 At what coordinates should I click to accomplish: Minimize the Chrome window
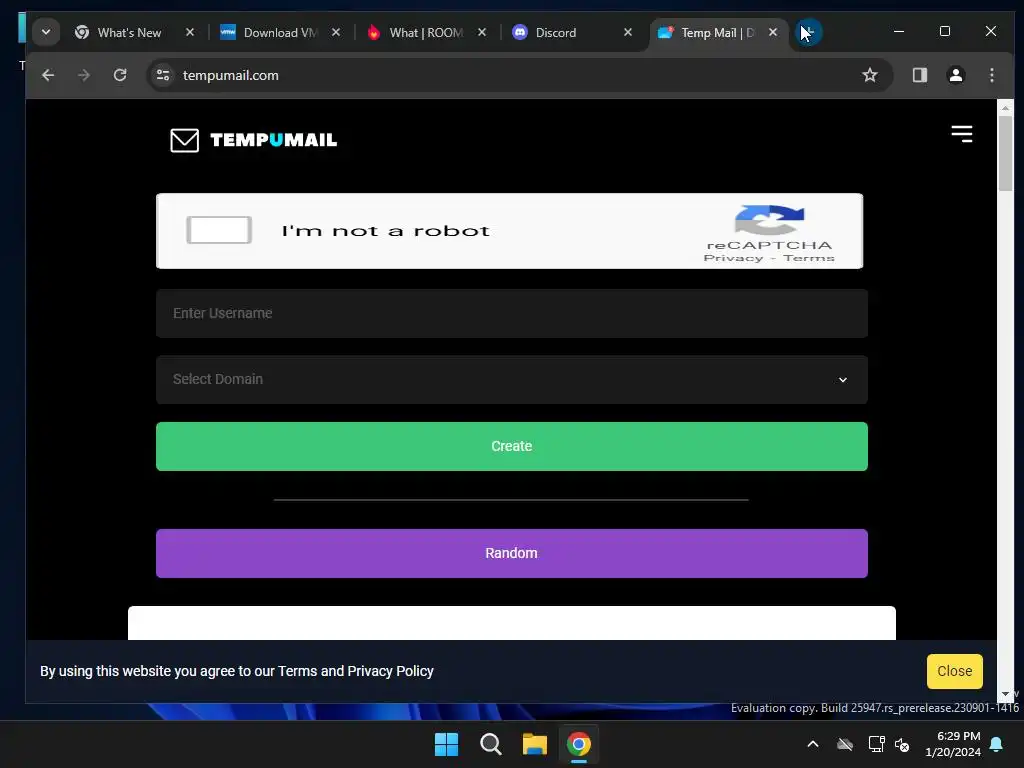point(899,31)
